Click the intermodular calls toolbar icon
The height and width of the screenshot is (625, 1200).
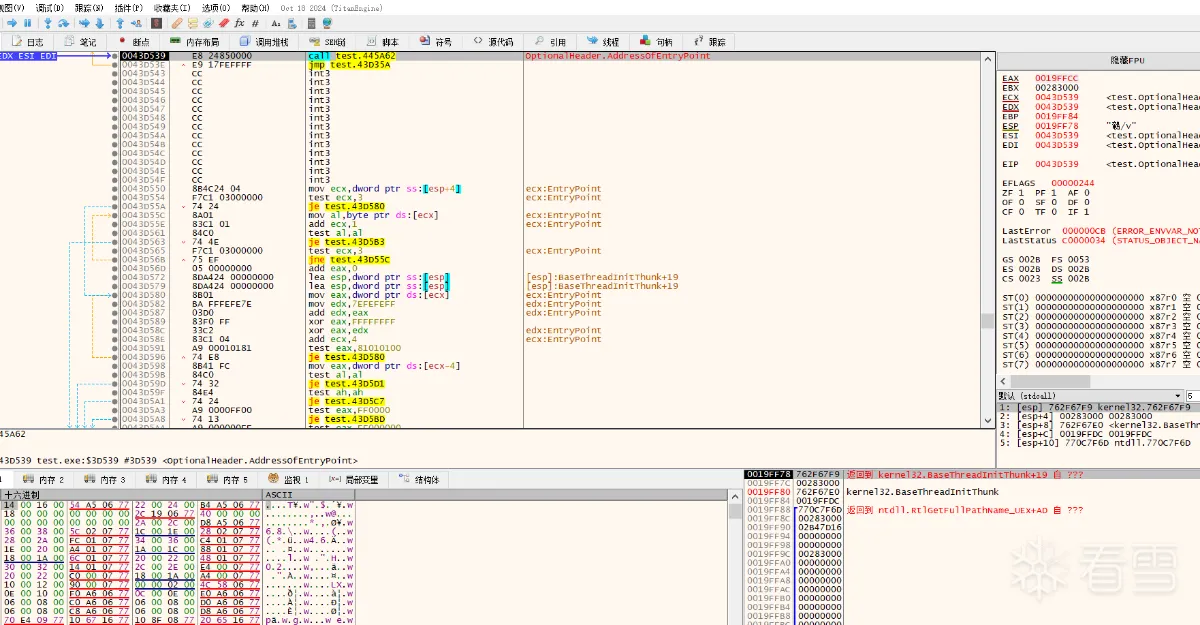tap(292, 23)
